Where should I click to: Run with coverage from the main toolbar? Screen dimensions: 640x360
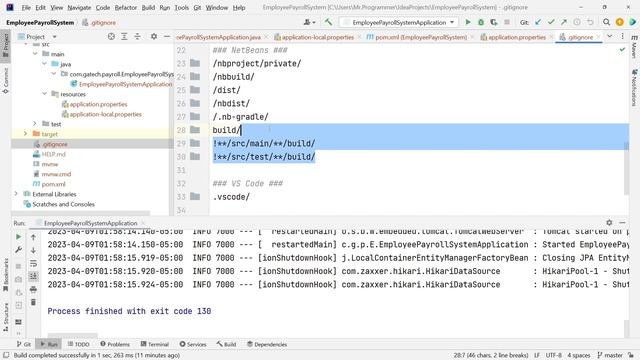click(x=494, y=22)
